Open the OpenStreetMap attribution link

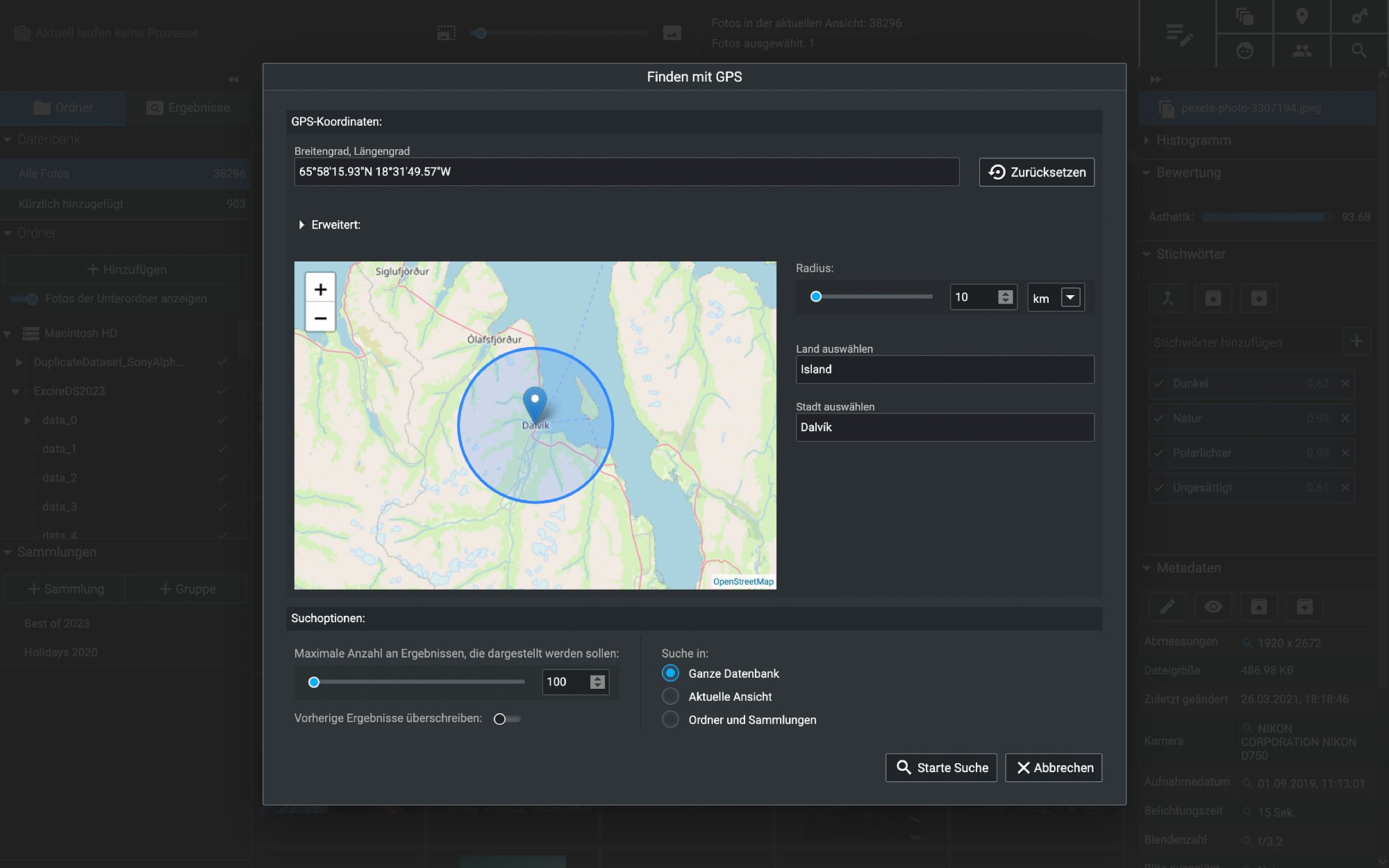(743, 582)
